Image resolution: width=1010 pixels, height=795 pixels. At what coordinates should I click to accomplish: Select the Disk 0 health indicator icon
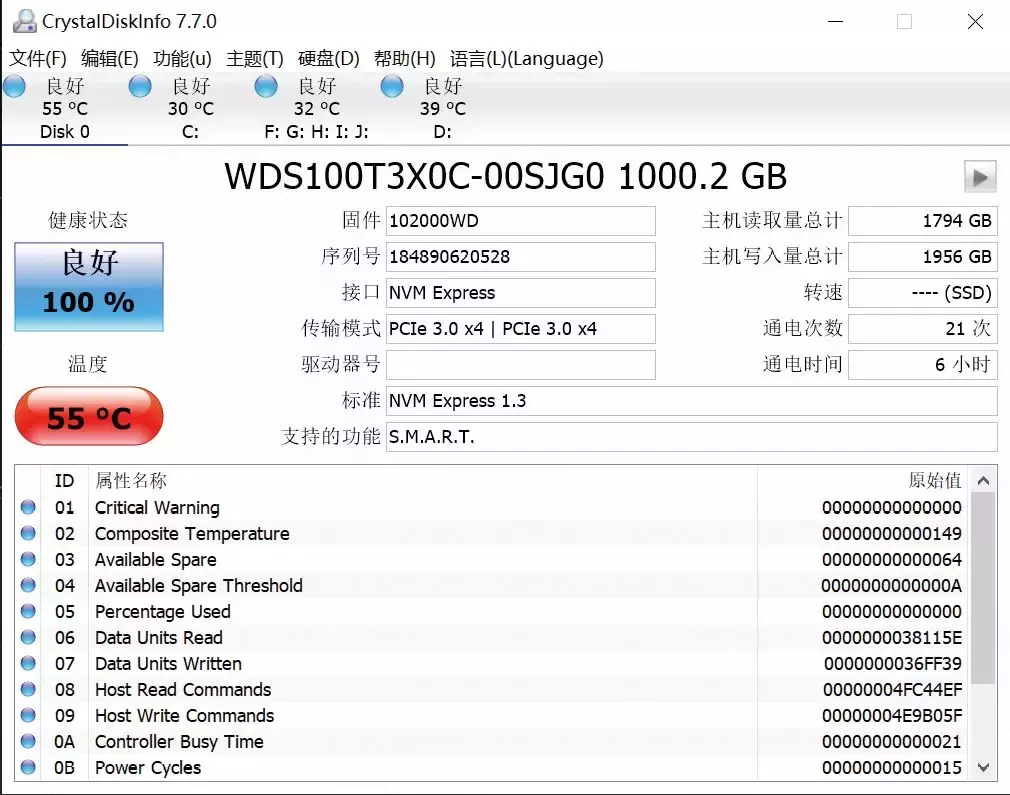14,87
